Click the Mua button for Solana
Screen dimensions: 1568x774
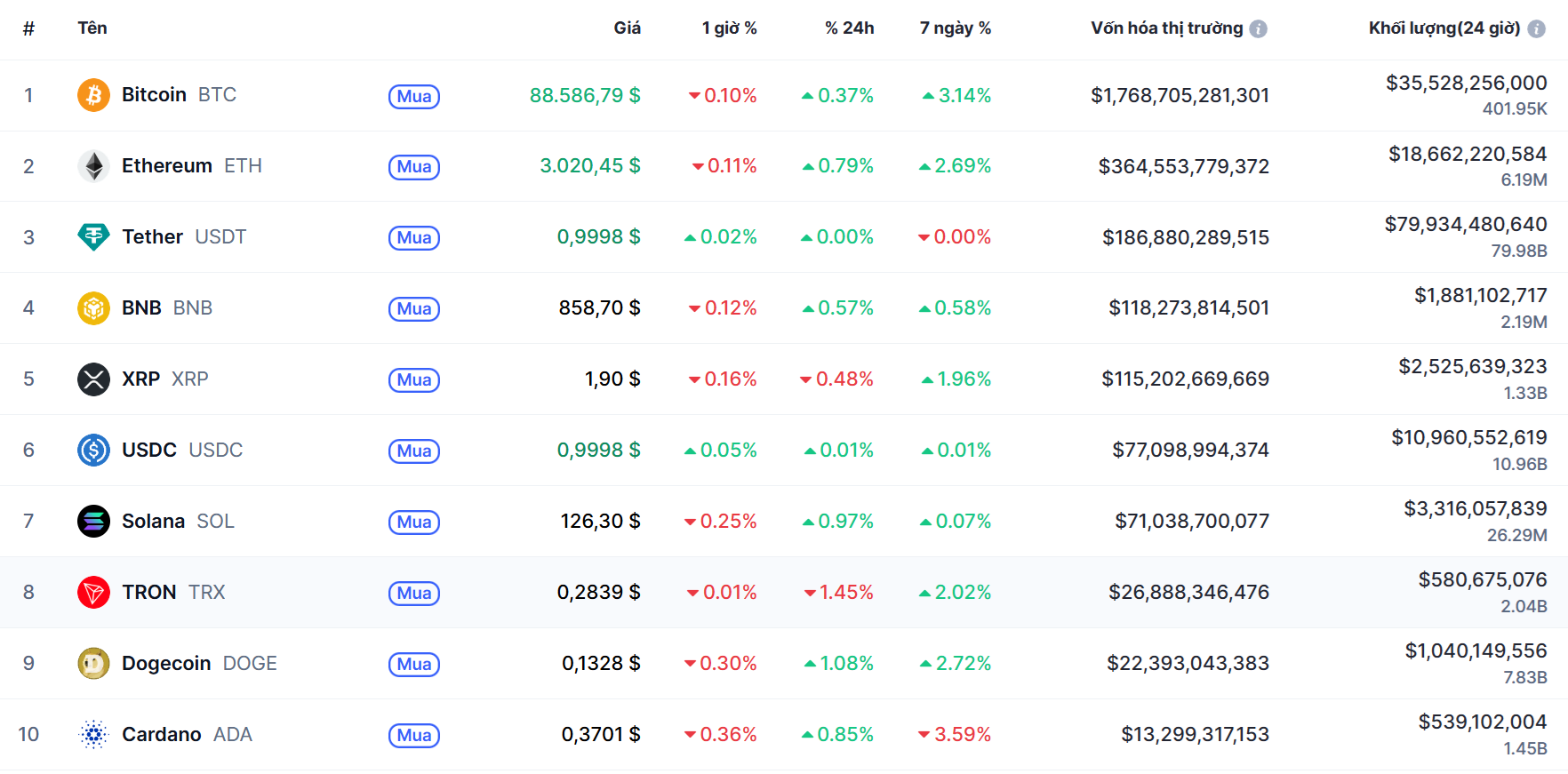414,523
